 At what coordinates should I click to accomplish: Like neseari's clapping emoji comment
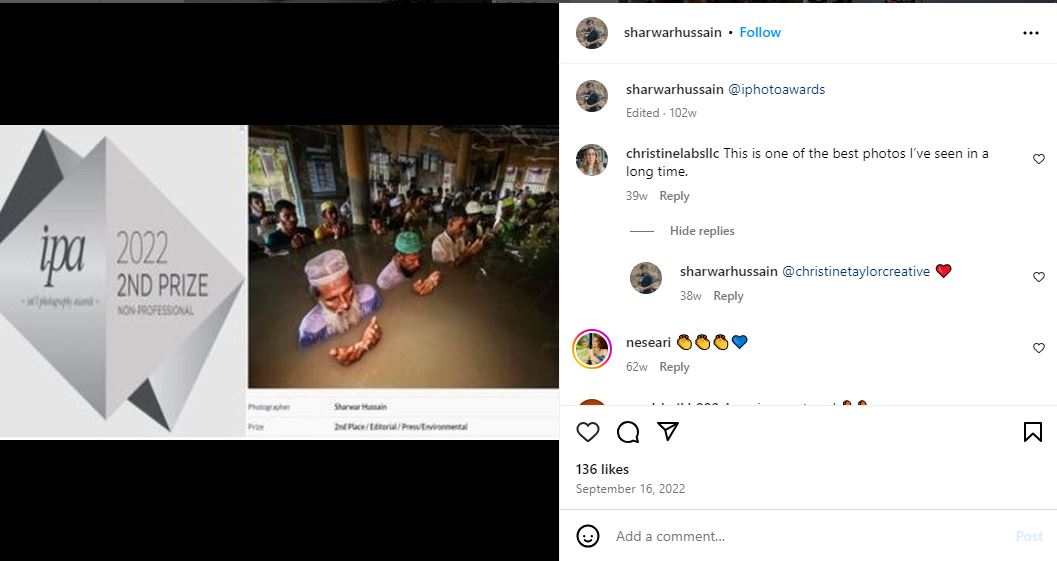tap(1038, 348)
